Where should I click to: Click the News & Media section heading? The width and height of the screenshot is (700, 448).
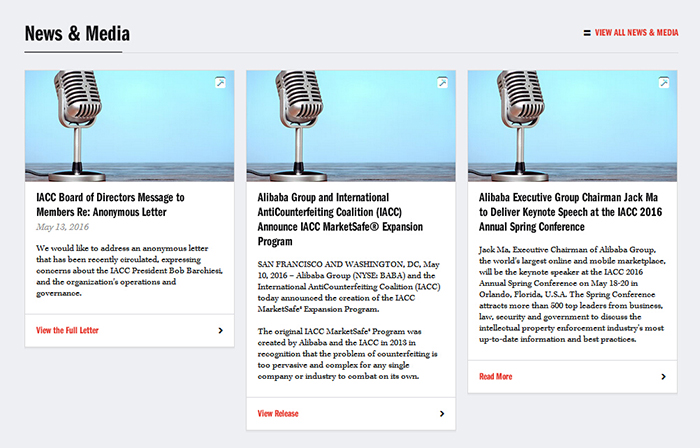click(x=77, y=34)
